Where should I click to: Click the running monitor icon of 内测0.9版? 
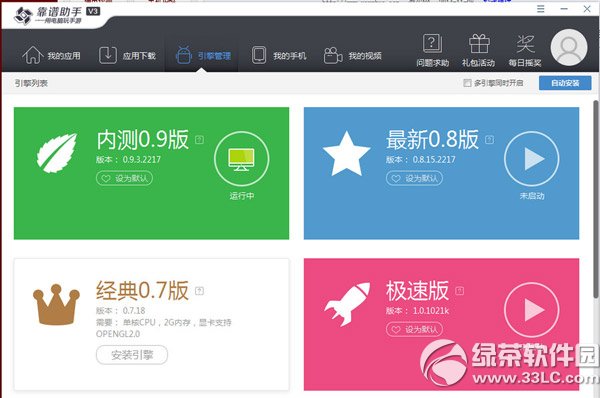click(241, 159)
